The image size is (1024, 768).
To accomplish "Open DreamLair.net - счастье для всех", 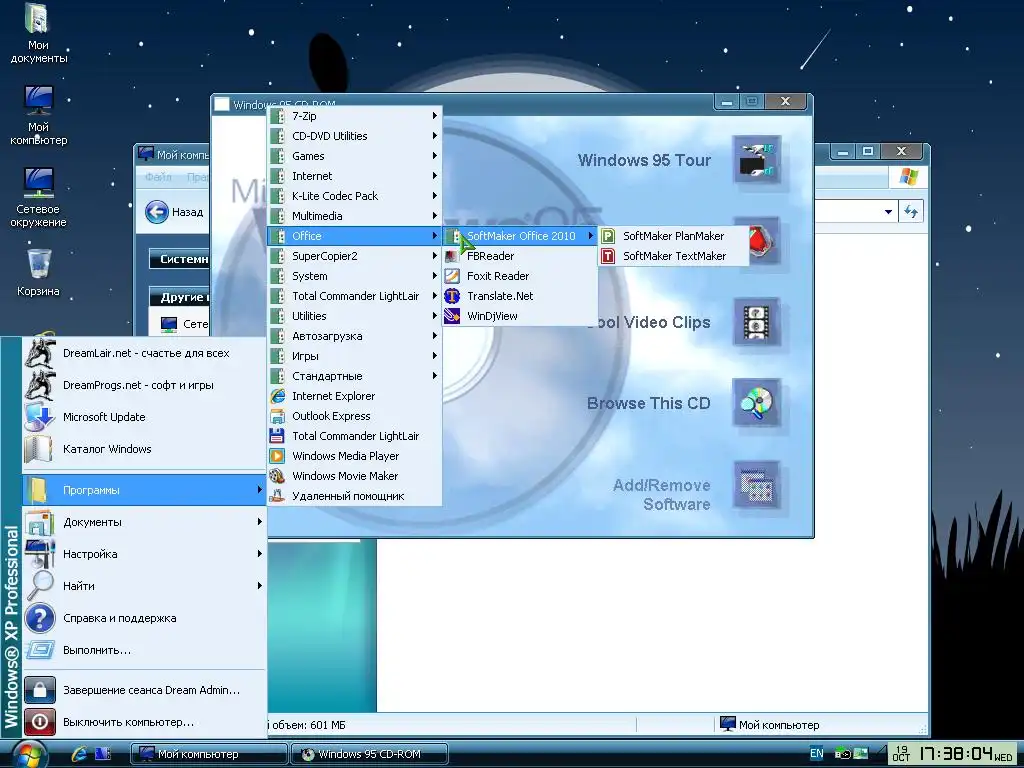I will coord(144,353).
